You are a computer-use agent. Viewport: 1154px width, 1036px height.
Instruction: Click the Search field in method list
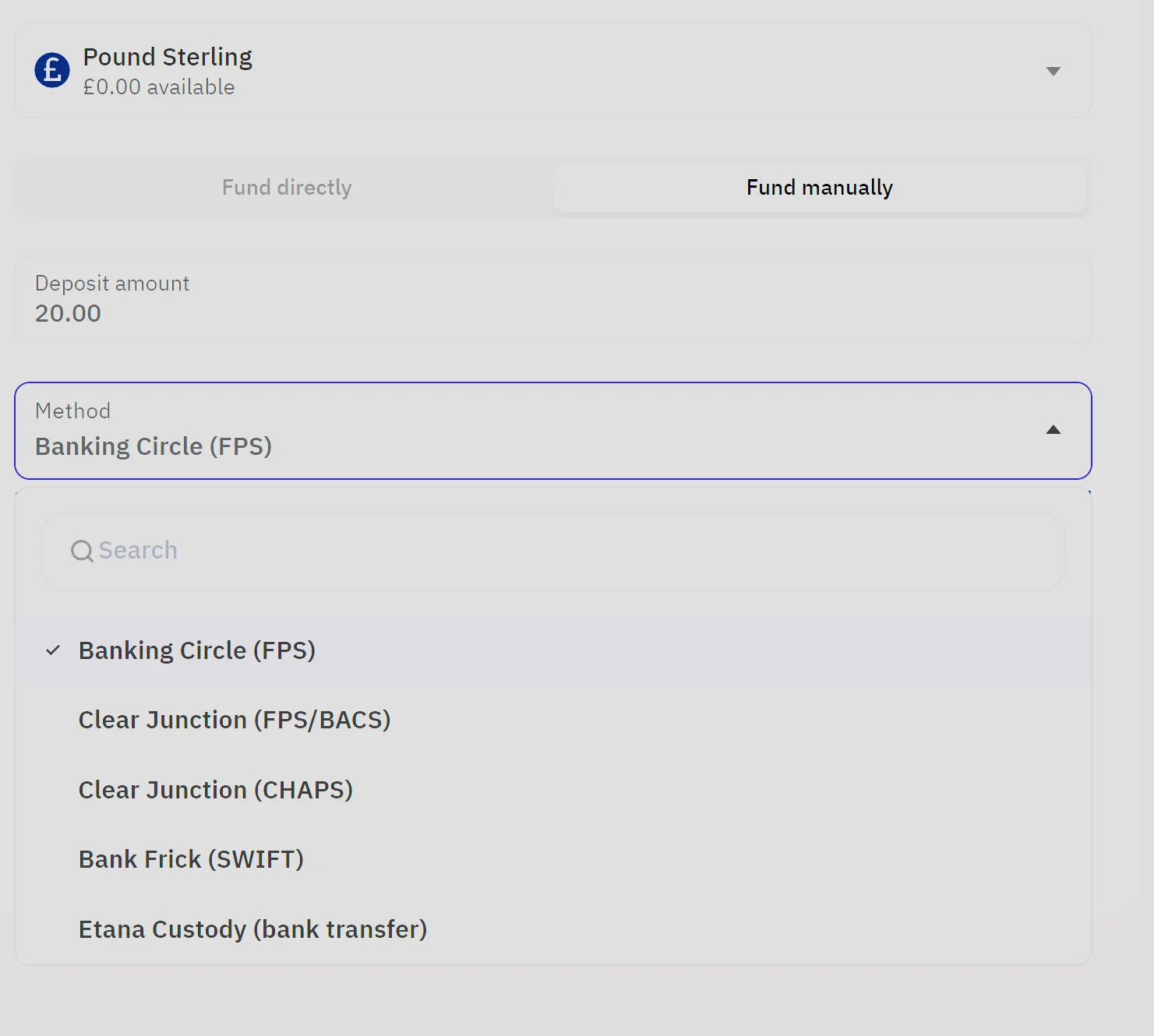click(553, 551)
